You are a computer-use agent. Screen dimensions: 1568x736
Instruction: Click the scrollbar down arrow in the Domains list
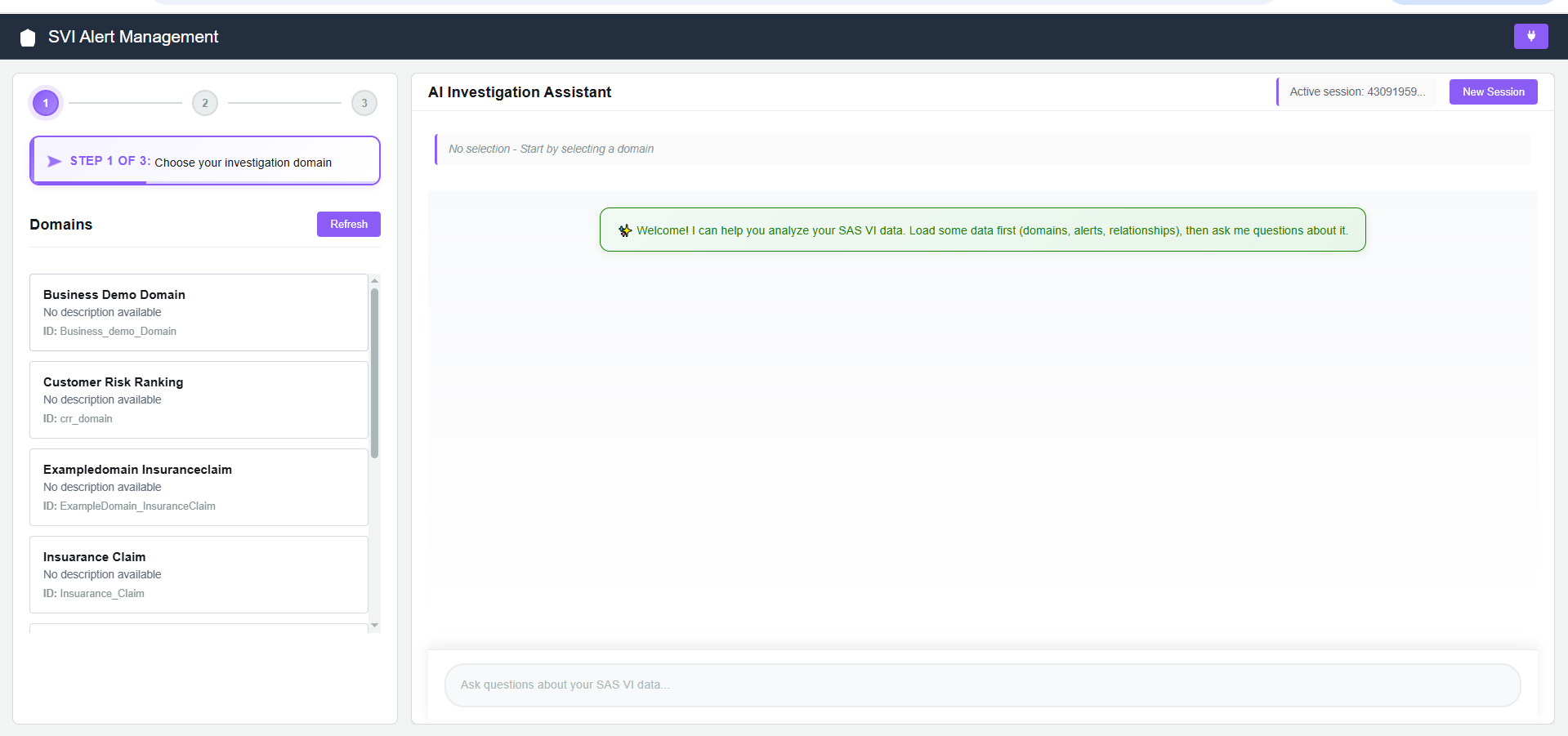click(374, 625)
